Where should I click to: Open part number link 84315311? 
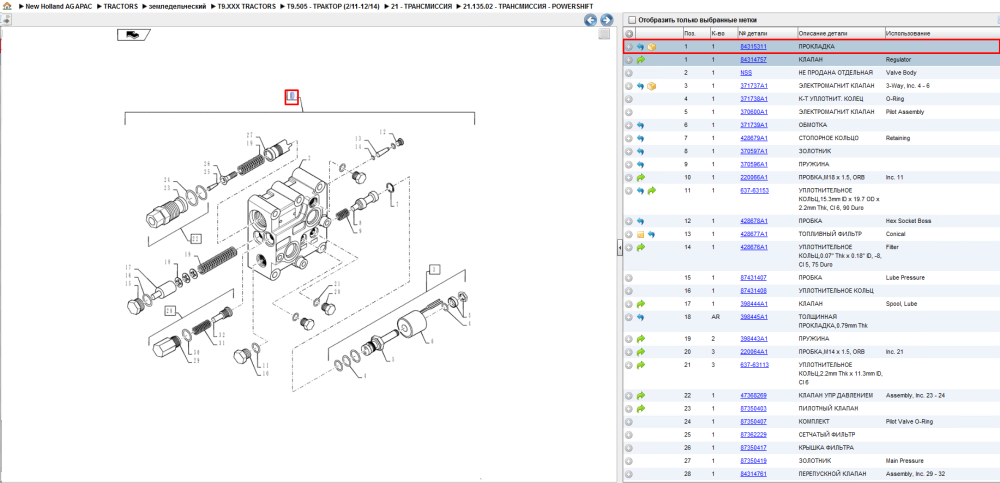(x=753, y=47)
